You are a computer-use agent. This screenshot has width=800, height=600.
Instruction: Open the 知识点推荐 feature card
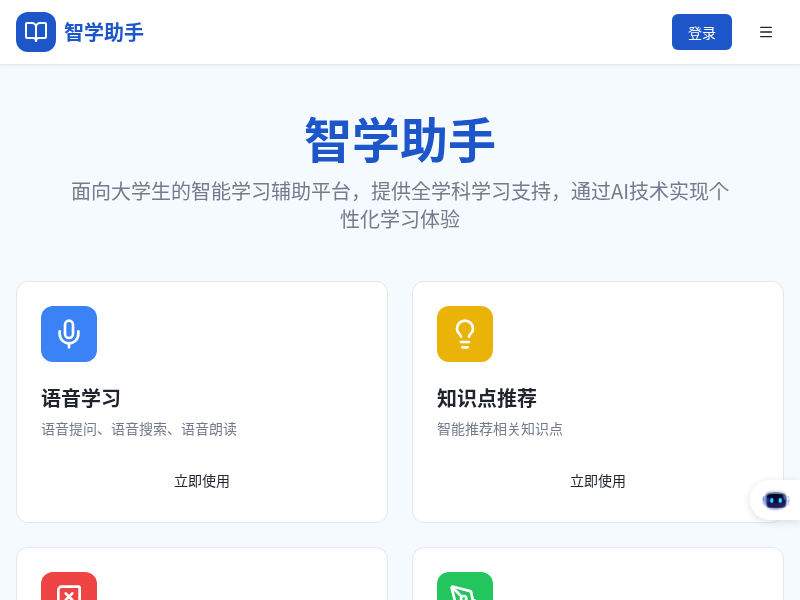[x=598, y=402]
